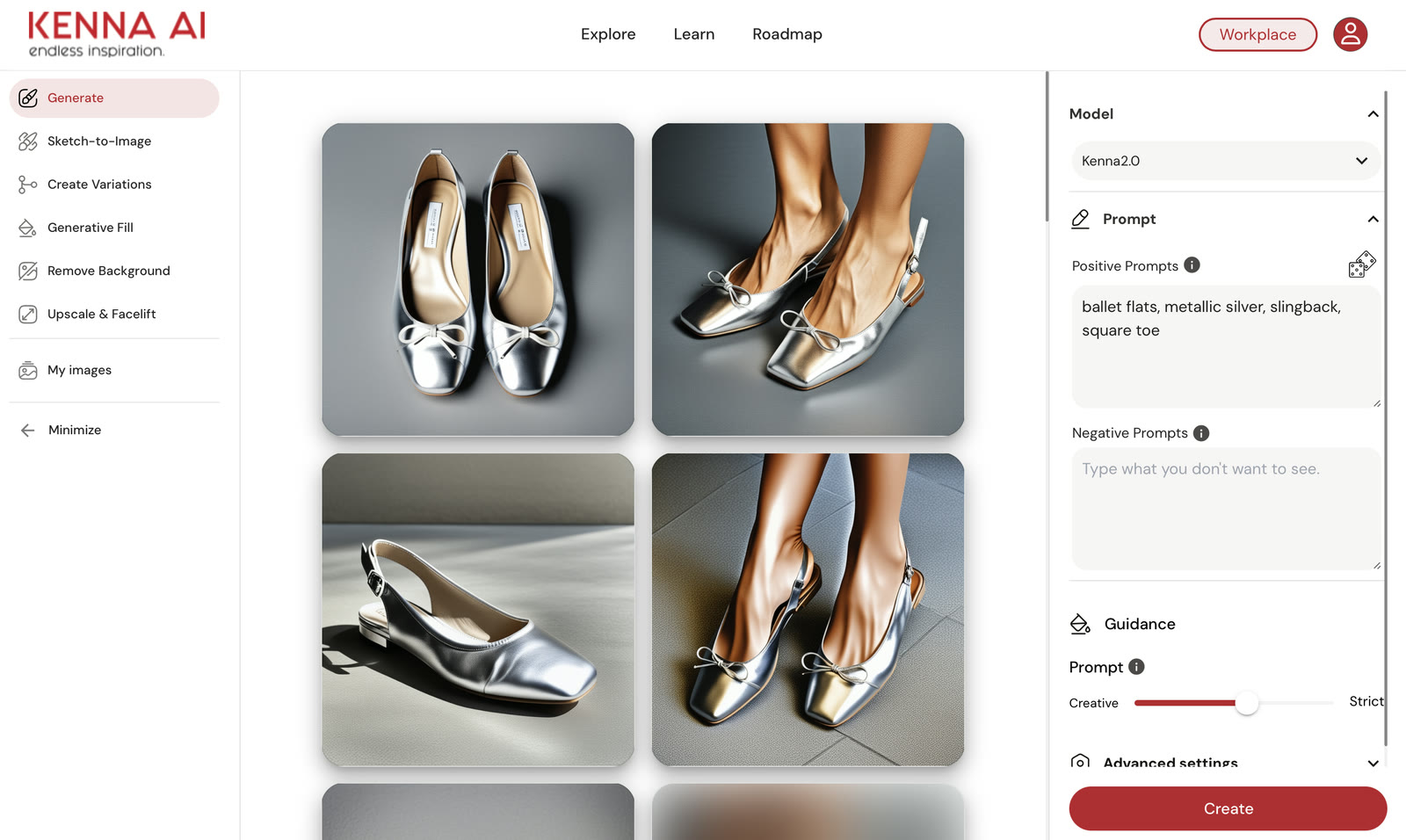
Task: Show info for Guidance Prompt
Action: (1136, 667)
